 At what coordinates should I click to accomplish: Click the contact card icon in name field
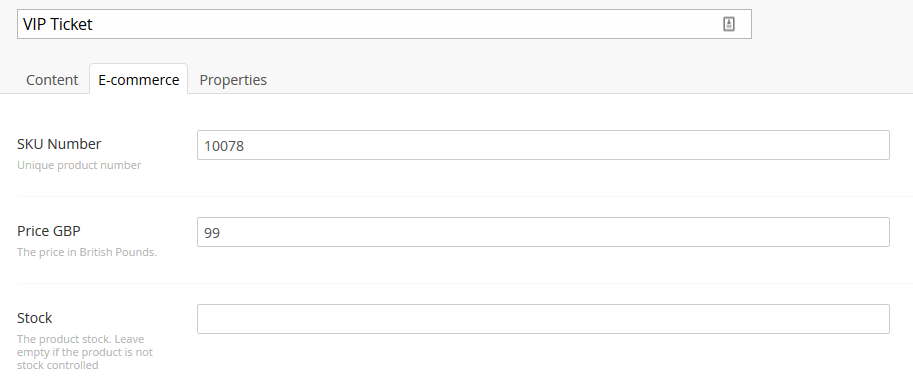pos(728,24)
